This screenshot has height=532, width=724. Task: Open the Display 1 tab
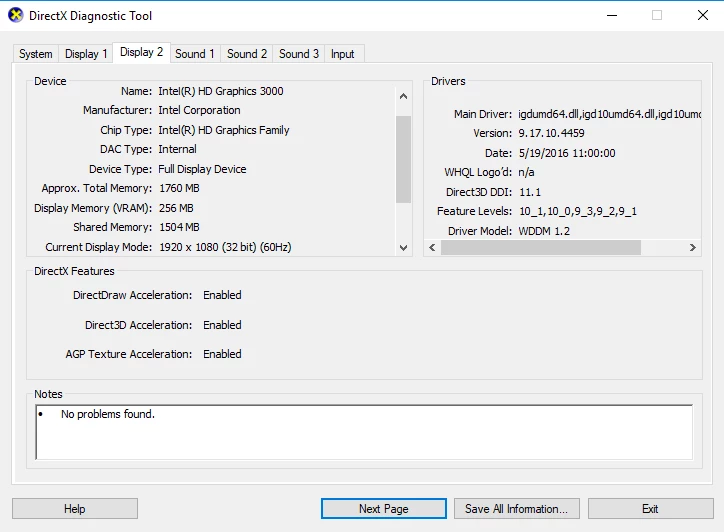[x=86, y=54]
